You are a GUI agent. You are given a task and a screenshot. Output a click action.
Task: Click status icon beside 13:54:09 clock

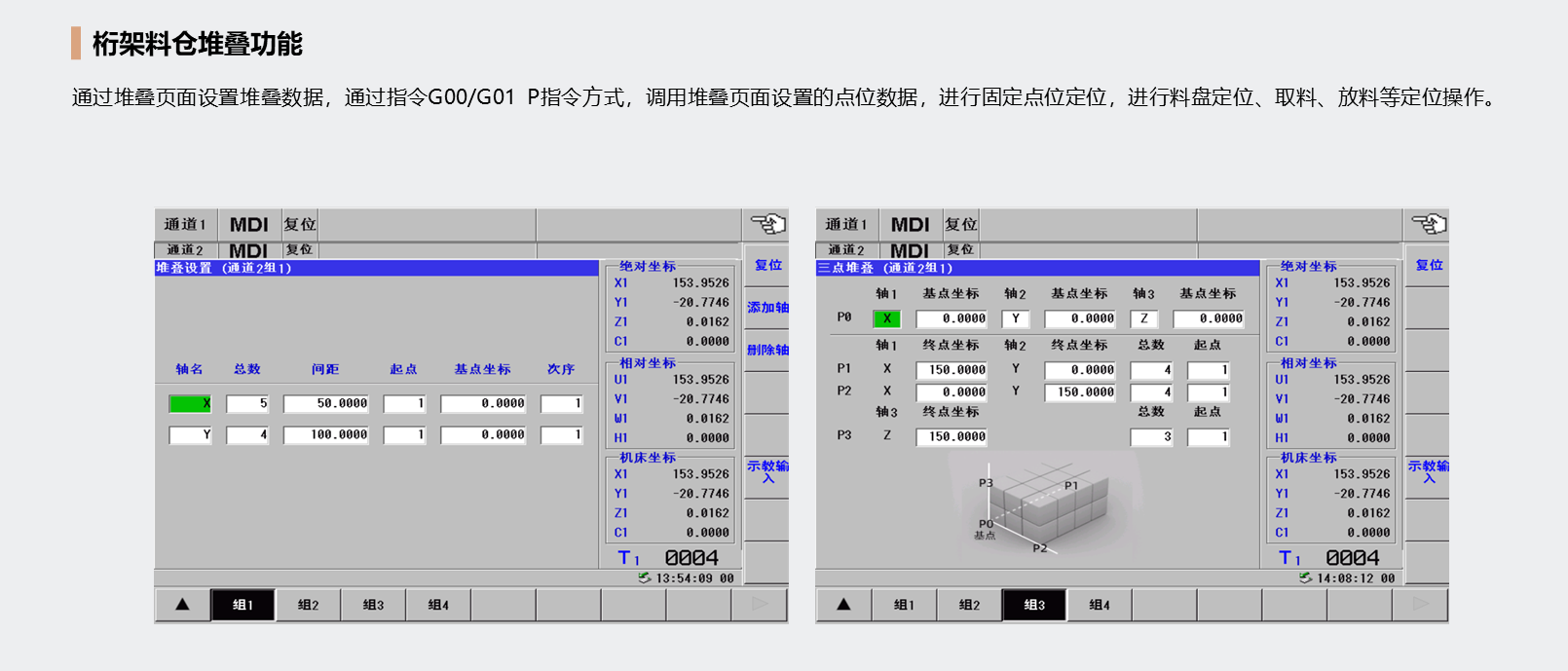click(644, 578)
